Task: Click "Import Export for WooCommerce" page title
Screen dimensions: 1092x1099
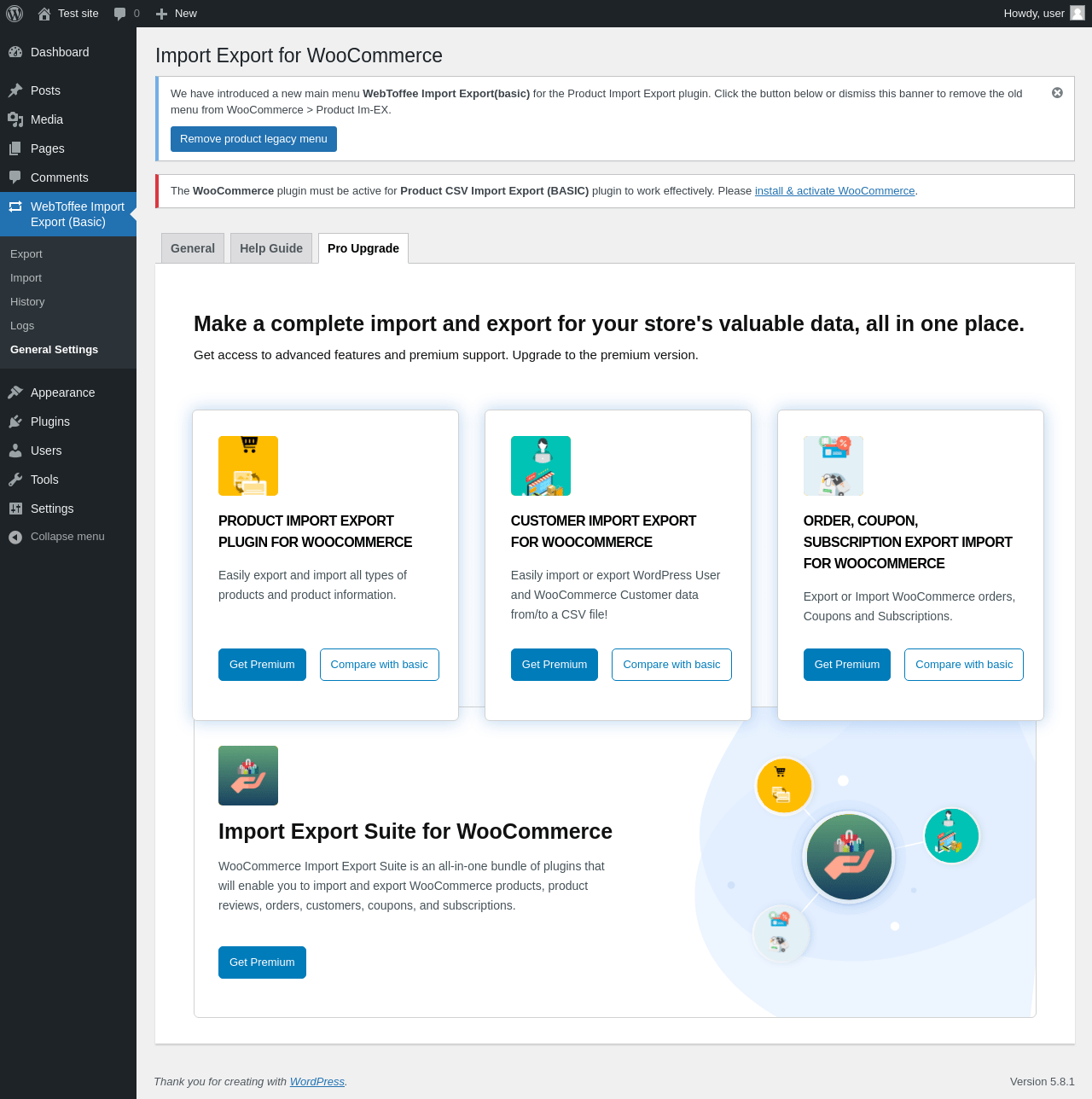Action: point(299,55)
